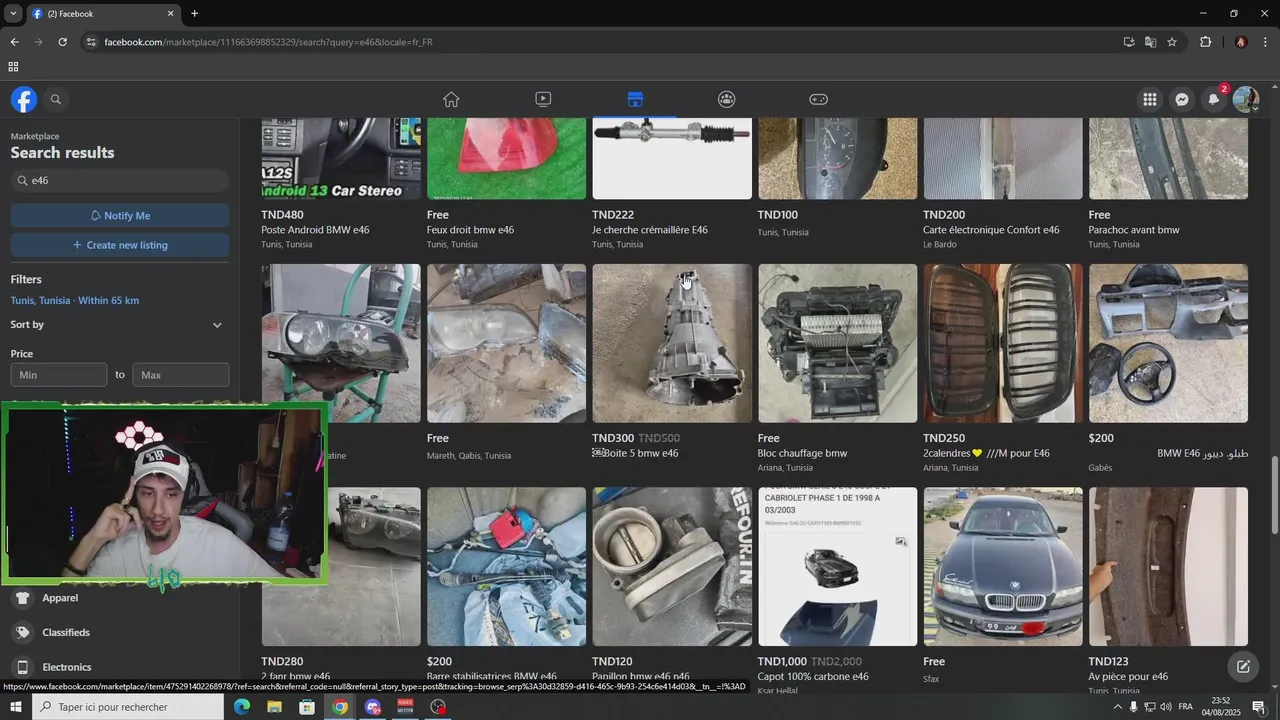
Task: Open the $200 dashboard and steering wheel thumbnail
Action: tap(1168, 343)
